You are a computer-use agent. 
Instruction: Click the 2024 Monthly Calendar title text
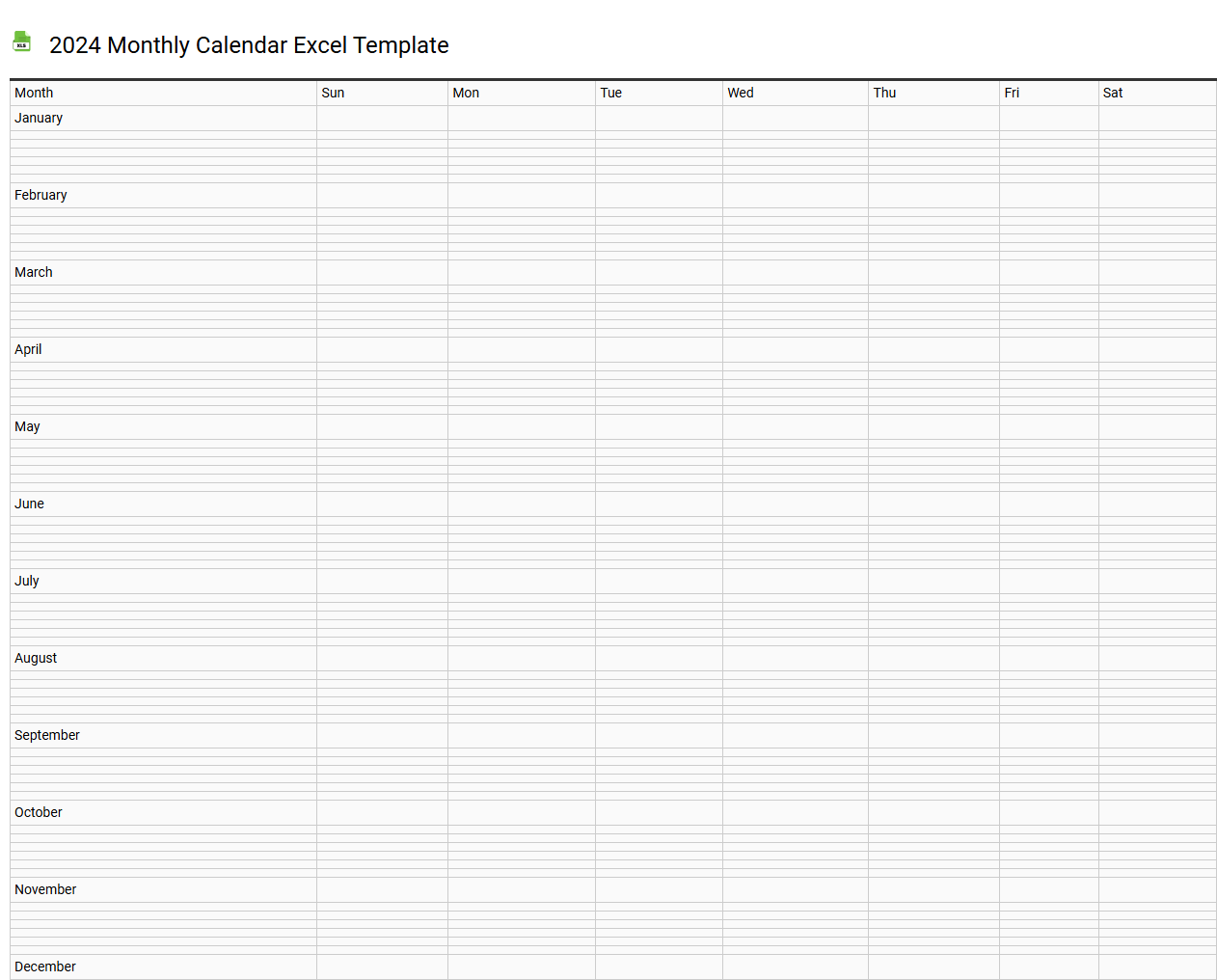(249, 45)
